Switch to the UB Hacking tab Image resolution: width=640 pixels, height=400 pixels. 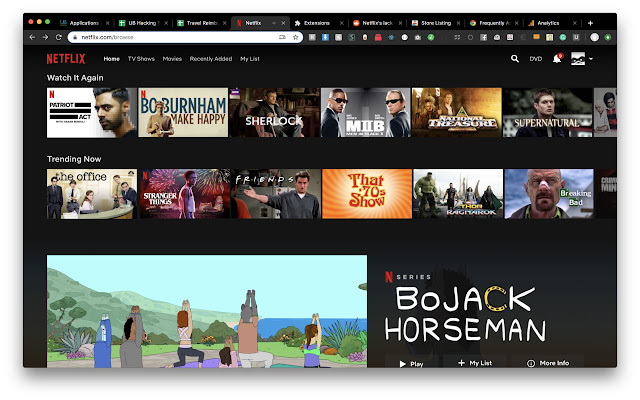142,23
